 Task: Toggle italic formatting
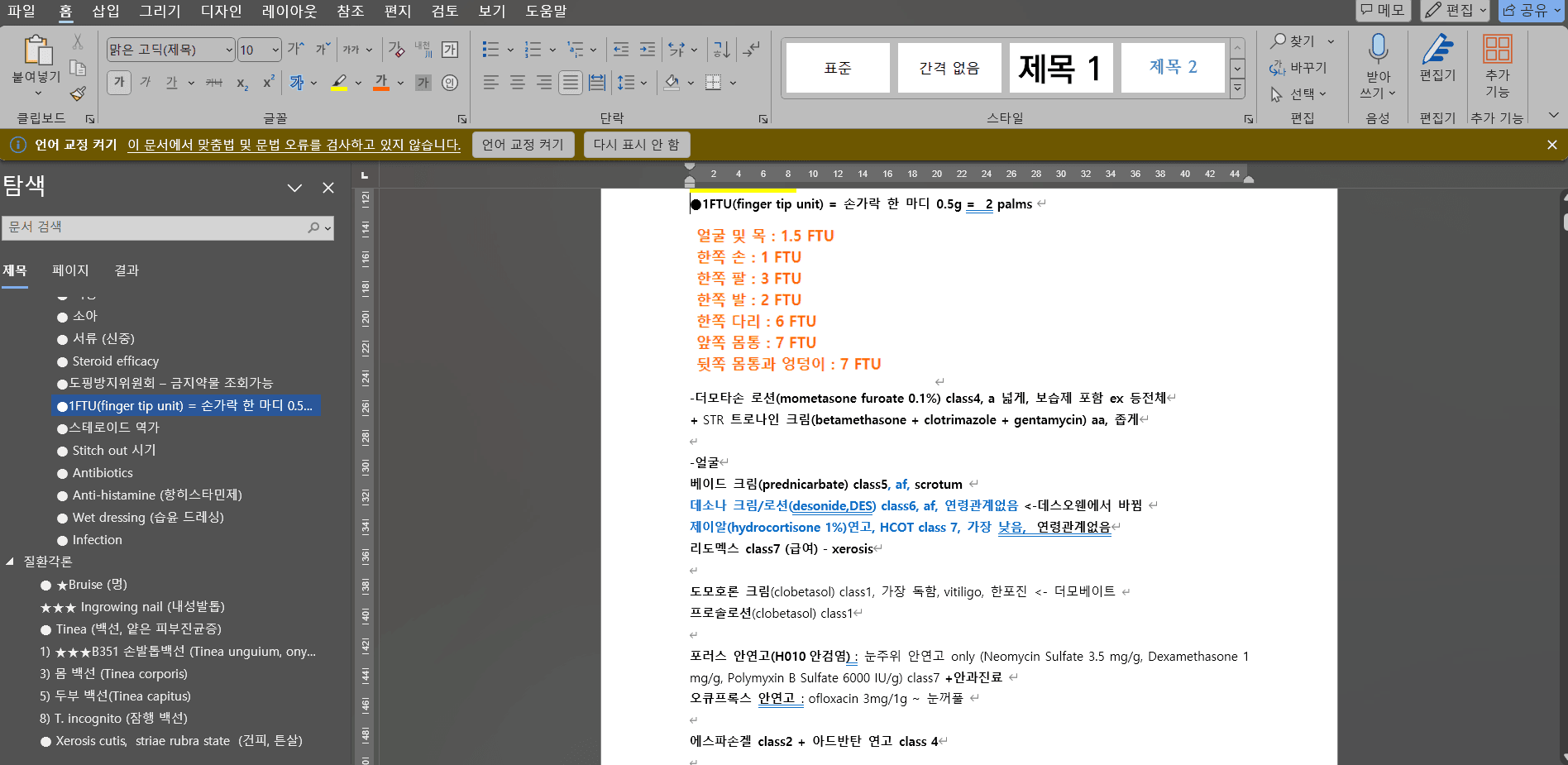(144, 82)
